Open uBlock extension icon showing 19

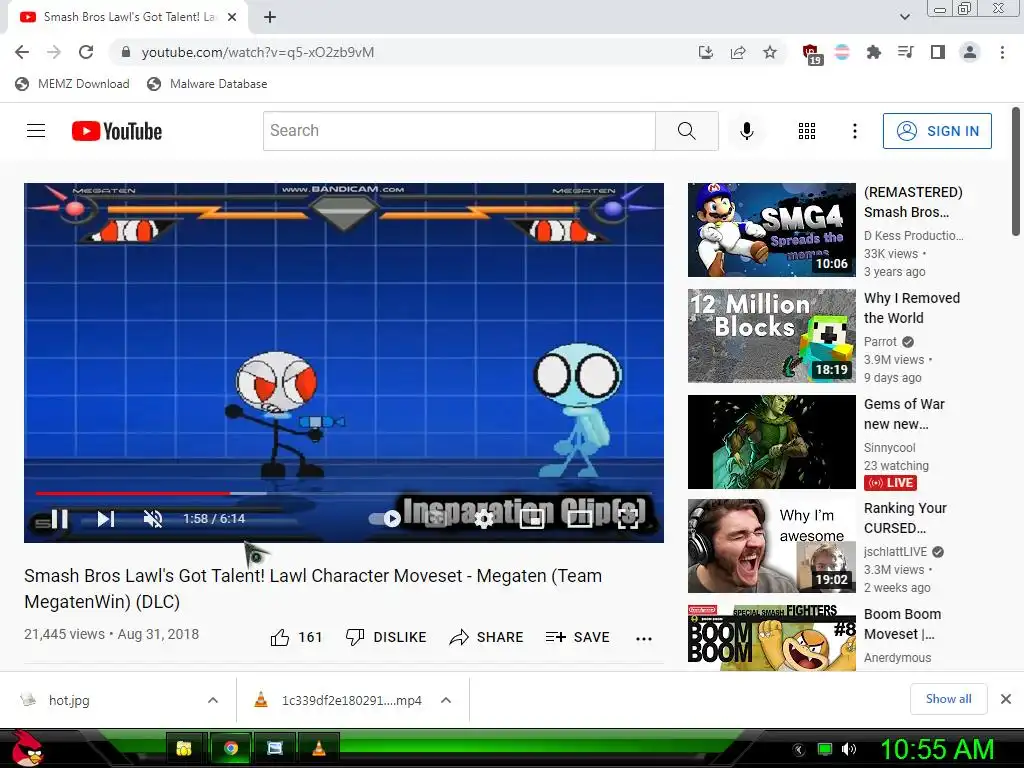(x=811, y=54)
